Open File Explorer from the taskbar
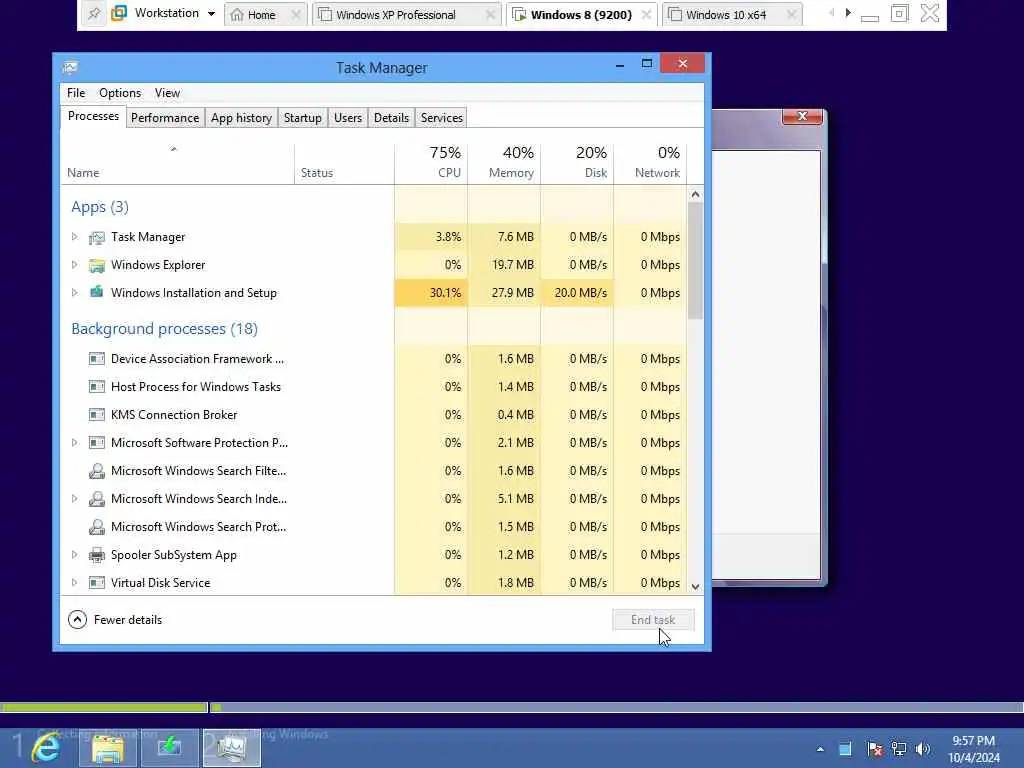 (x=108, y=748)
